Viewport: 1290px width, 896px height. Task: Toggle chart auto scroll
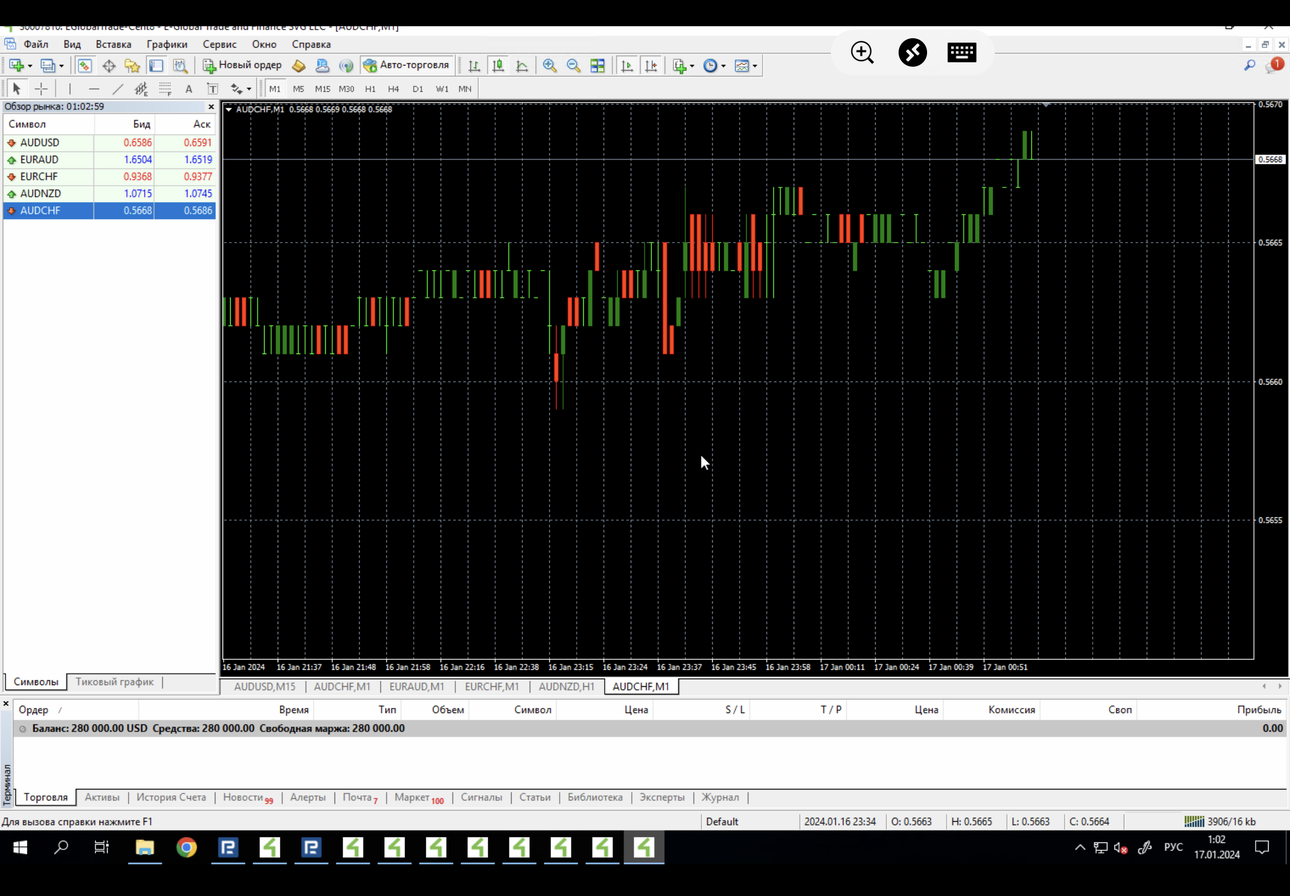pyautogui.click(x=627, y=66)
